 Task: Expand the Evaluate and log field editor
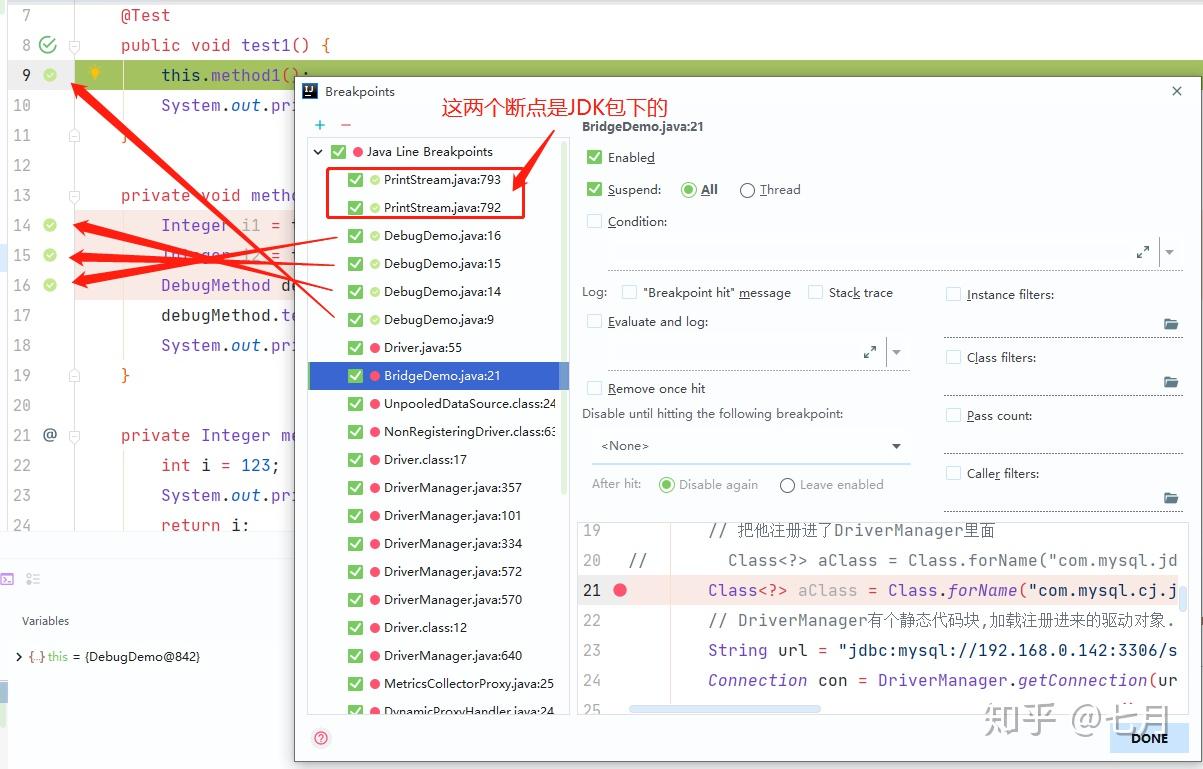870,353
